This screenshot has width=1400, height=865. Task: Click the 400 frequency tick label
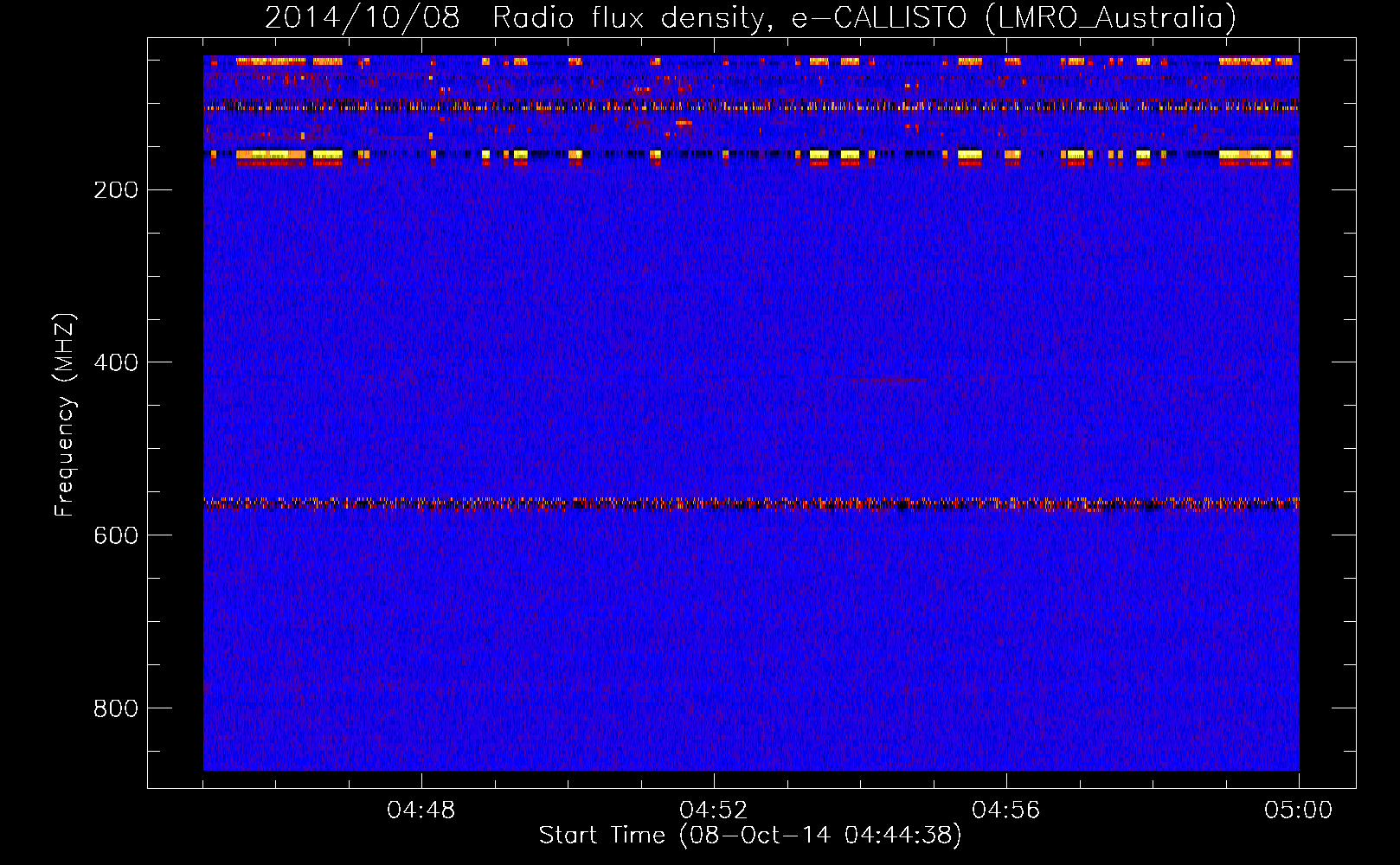click(116, 362)
